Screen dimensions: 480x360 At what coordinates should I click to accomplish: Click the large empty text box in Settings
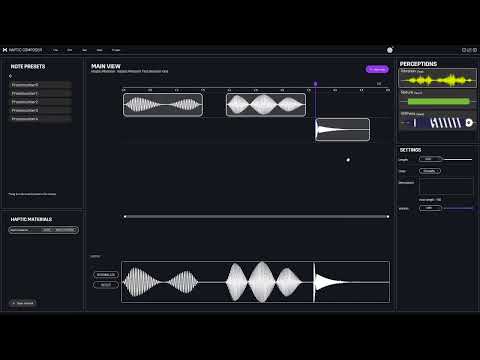(446, 186)
